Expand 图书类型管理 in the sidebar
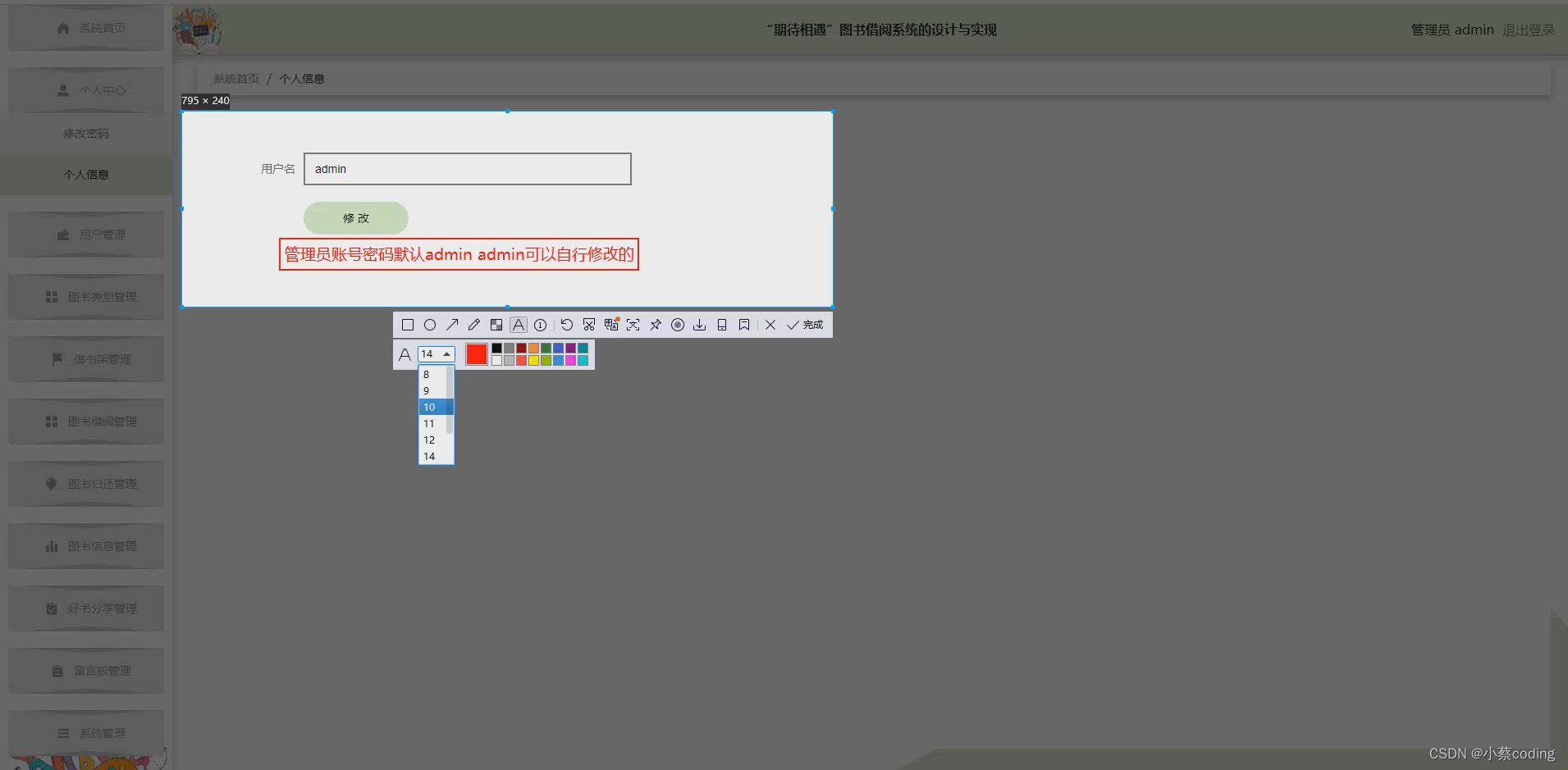 pyautogui.click(x=86, y=297)
